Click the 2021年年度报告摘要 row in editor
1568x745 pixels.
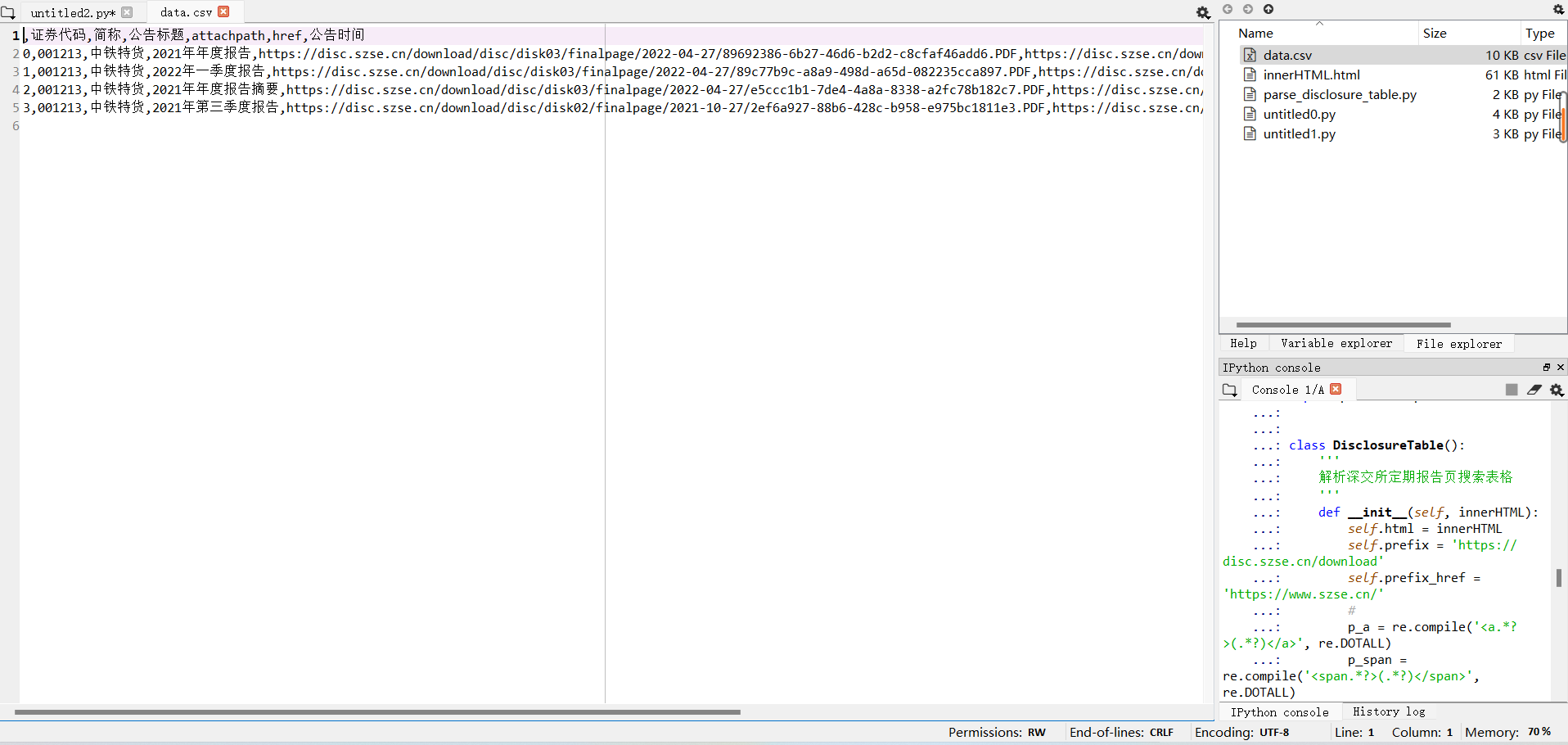611,89
